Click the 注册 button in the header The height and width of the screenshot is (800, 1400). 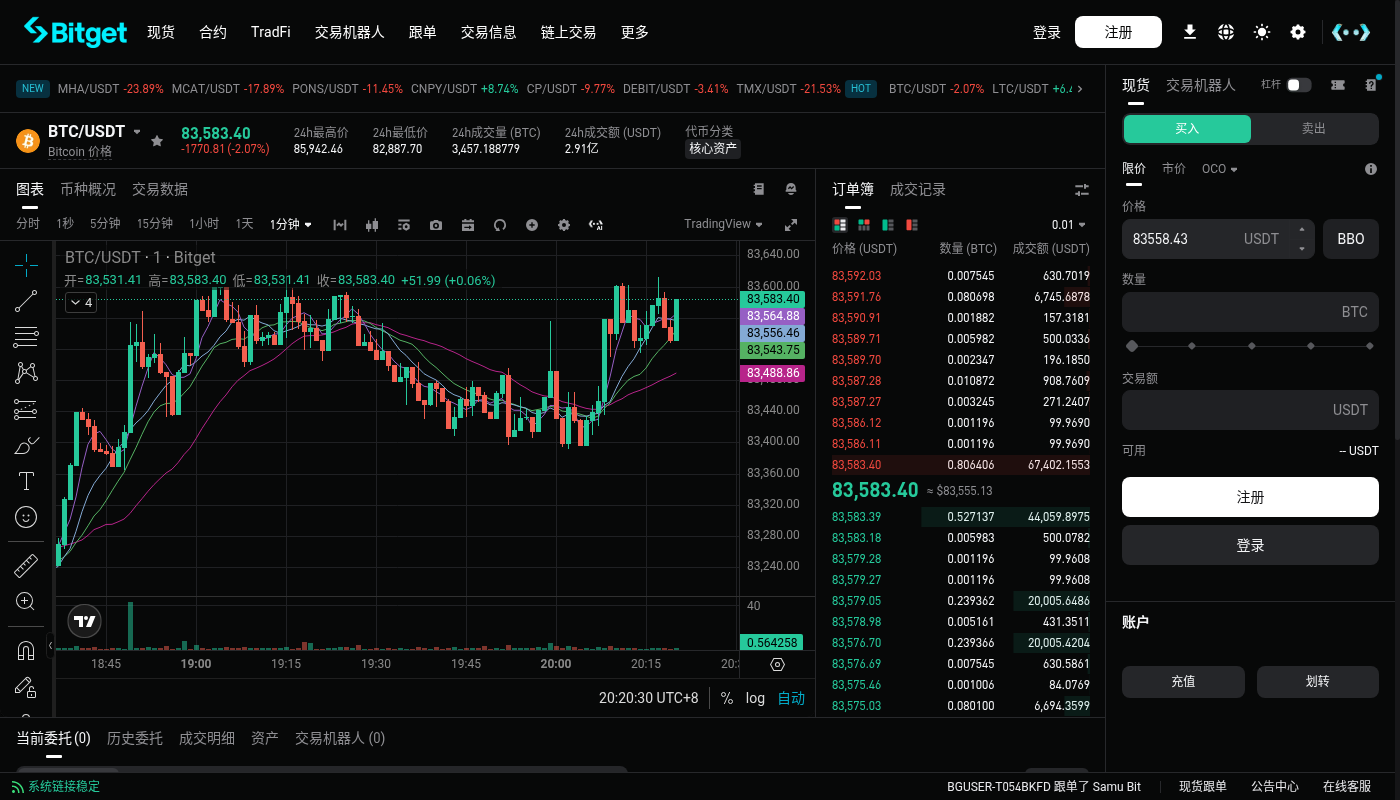click(1118, 32)
